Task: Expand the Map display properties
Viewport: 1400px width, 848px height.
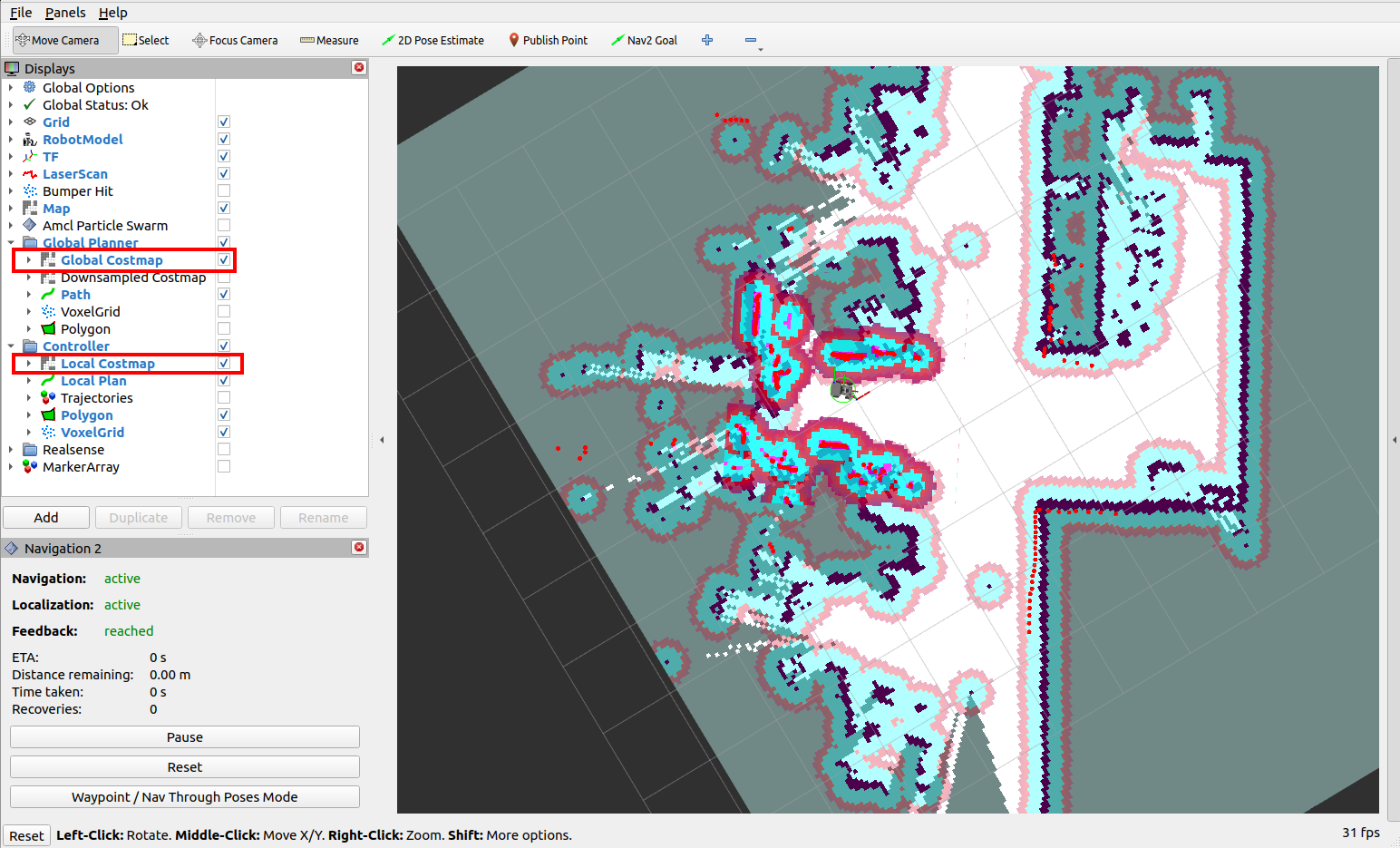Action: click(11, 209)
